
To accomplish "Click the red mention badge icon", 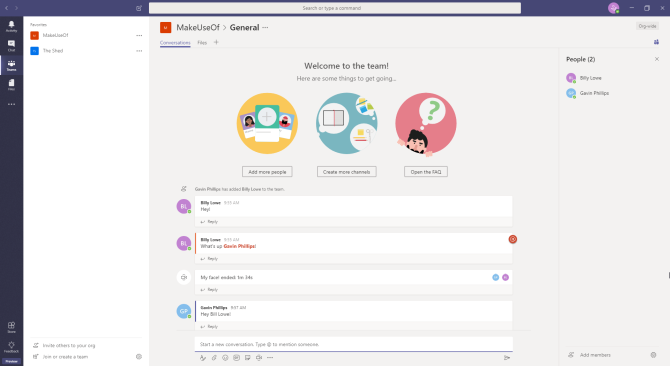I will (x=513, y=239).
